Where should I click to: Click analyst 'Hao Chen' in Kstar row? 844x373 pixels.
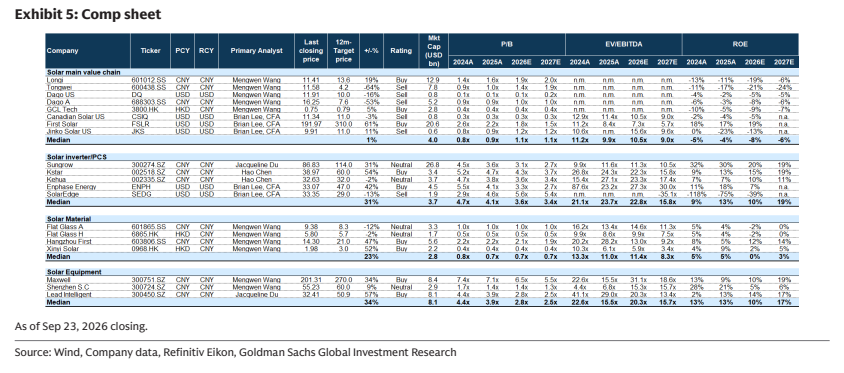(x=256, y=172)
